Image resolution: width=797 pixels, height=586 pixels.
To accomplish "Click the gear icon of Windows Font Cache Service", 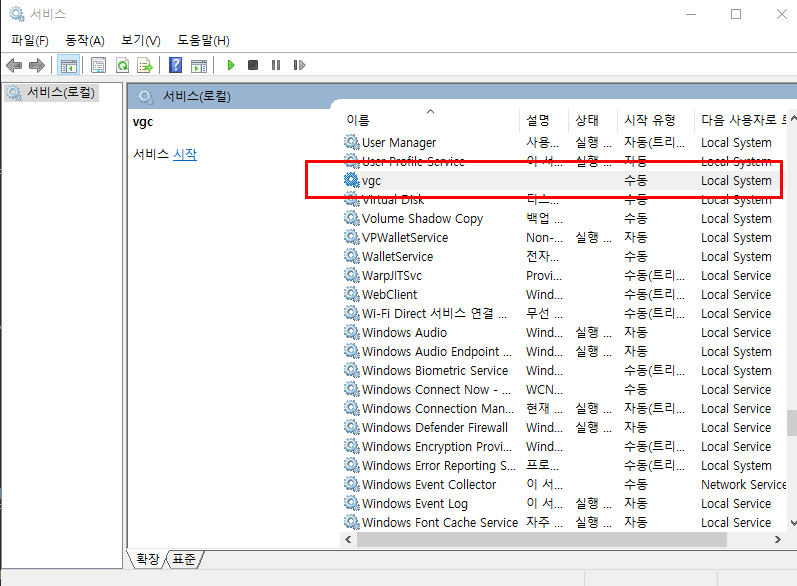I will (x=352, y=521).
